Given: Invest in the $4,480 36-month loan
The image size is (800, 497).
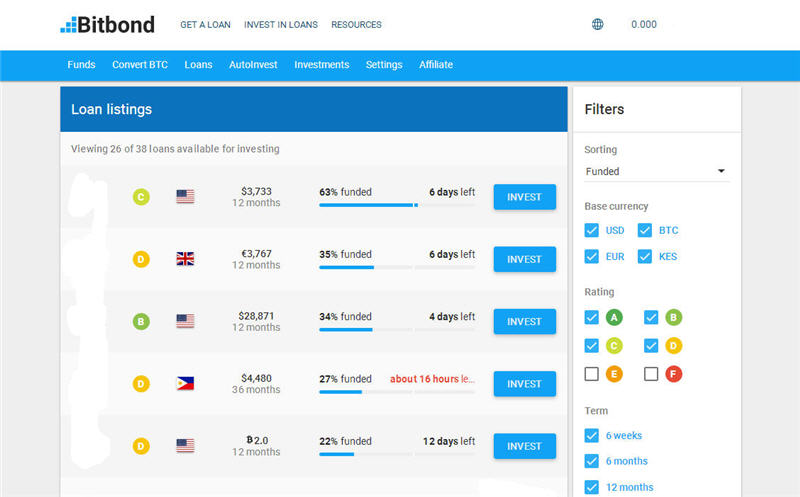Looking at the screenshot, I should pos(524,384).
